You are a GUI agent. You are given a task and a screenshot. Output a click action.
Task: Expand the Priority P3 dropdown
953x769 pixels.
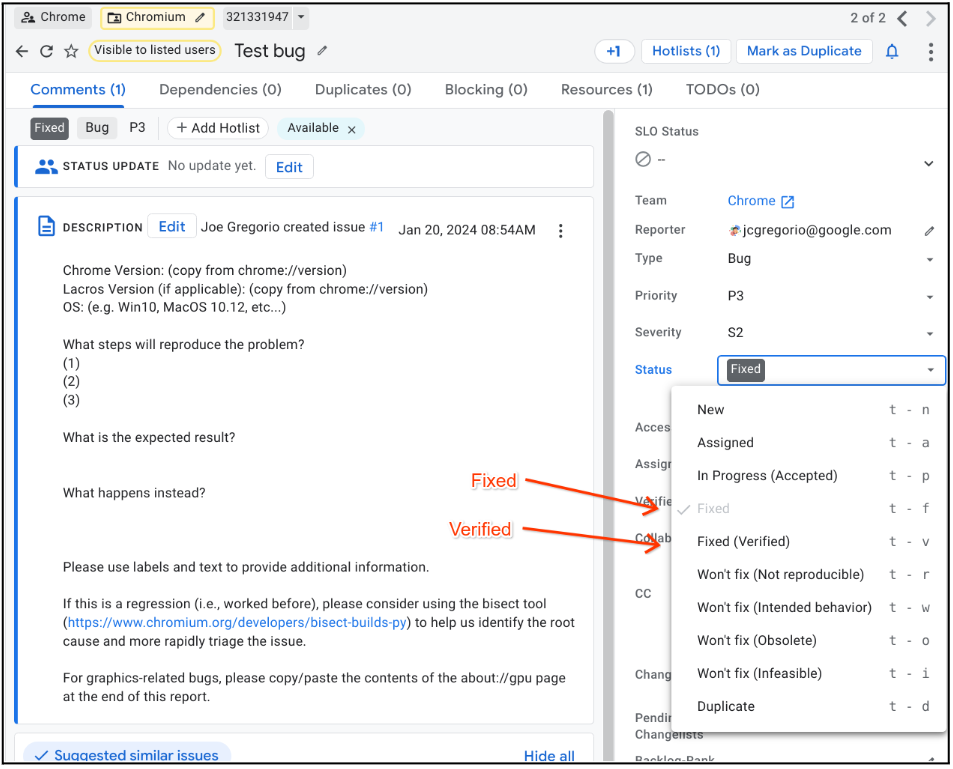pos(929,297)
